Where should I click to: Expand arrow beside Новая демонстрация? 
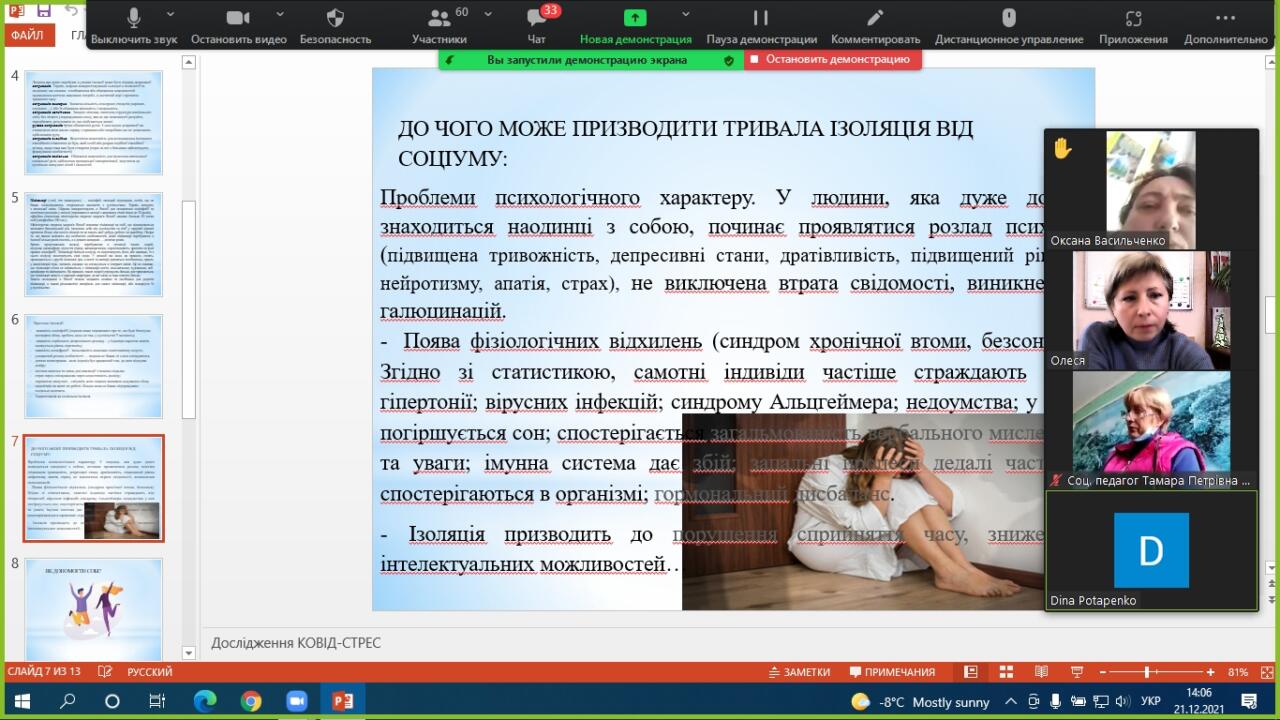click(686, 15)
